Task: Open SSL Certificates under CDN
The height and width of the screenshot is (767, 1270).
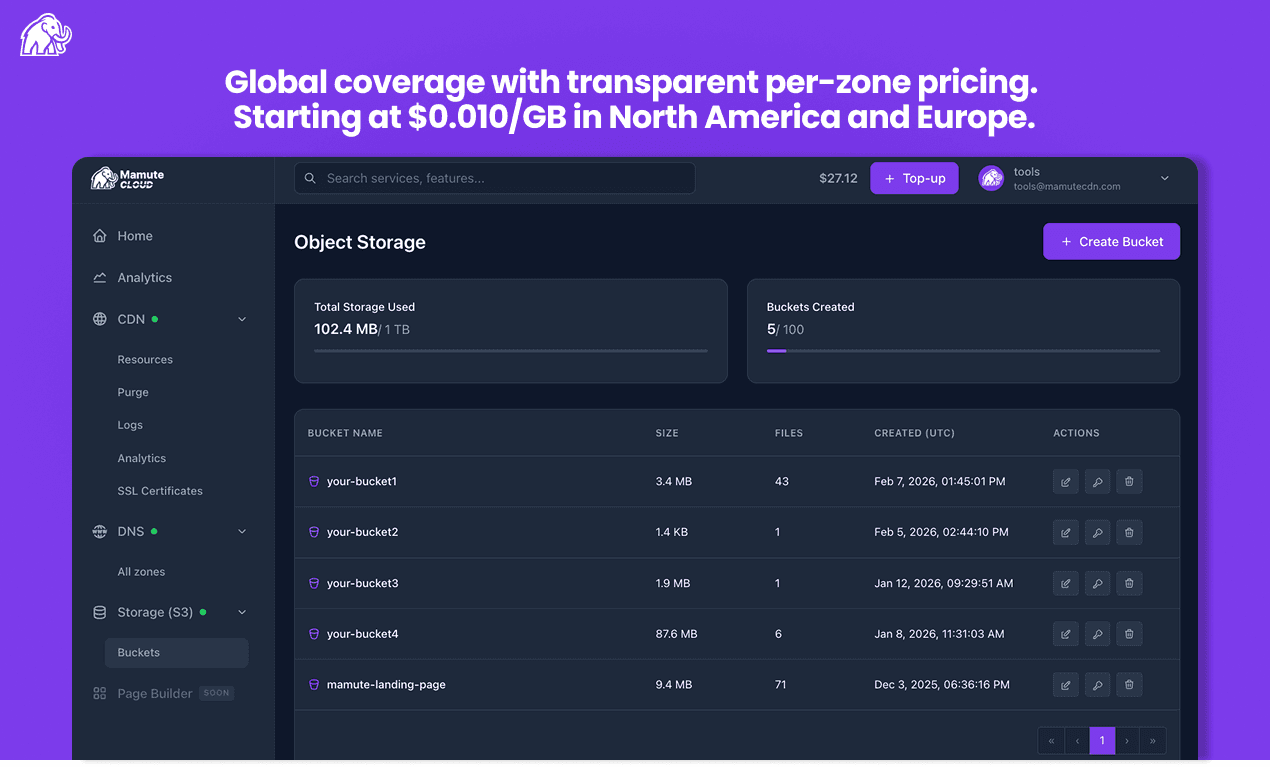Action: [x=161, y=490]
